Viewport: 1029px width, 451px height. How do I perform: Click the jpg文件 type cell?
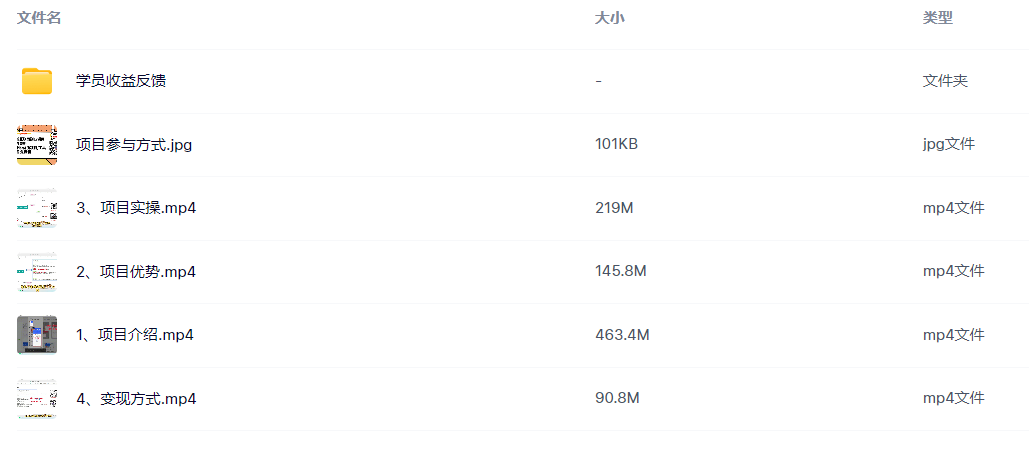[949, 145]
